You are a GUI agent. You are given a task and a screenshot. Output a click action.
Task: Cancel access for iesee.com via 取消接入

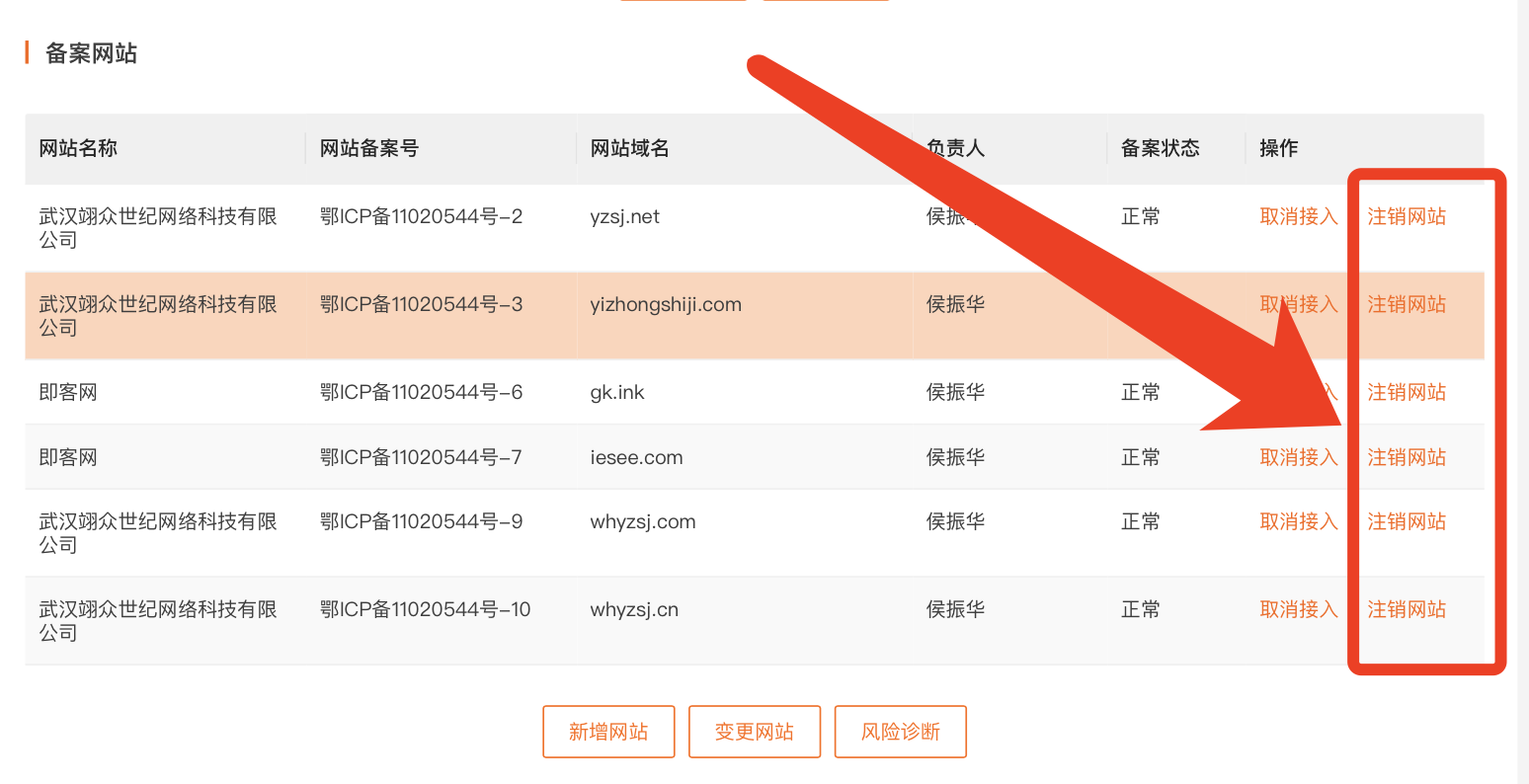[1298, 457]
